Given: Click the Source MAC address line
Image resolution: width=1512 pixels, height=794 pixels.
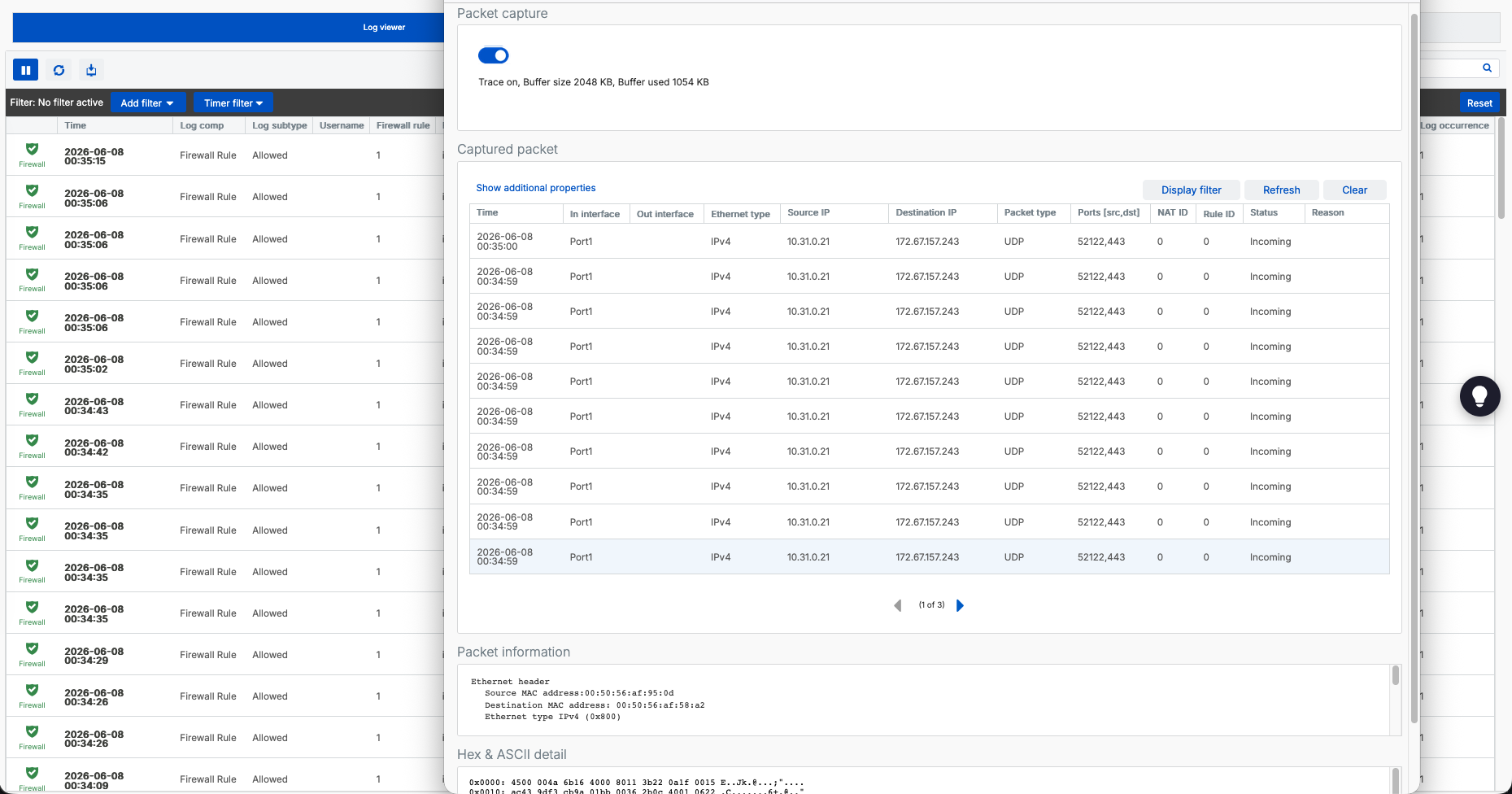Looking at the screenshot, I should (x=579, y=693).
